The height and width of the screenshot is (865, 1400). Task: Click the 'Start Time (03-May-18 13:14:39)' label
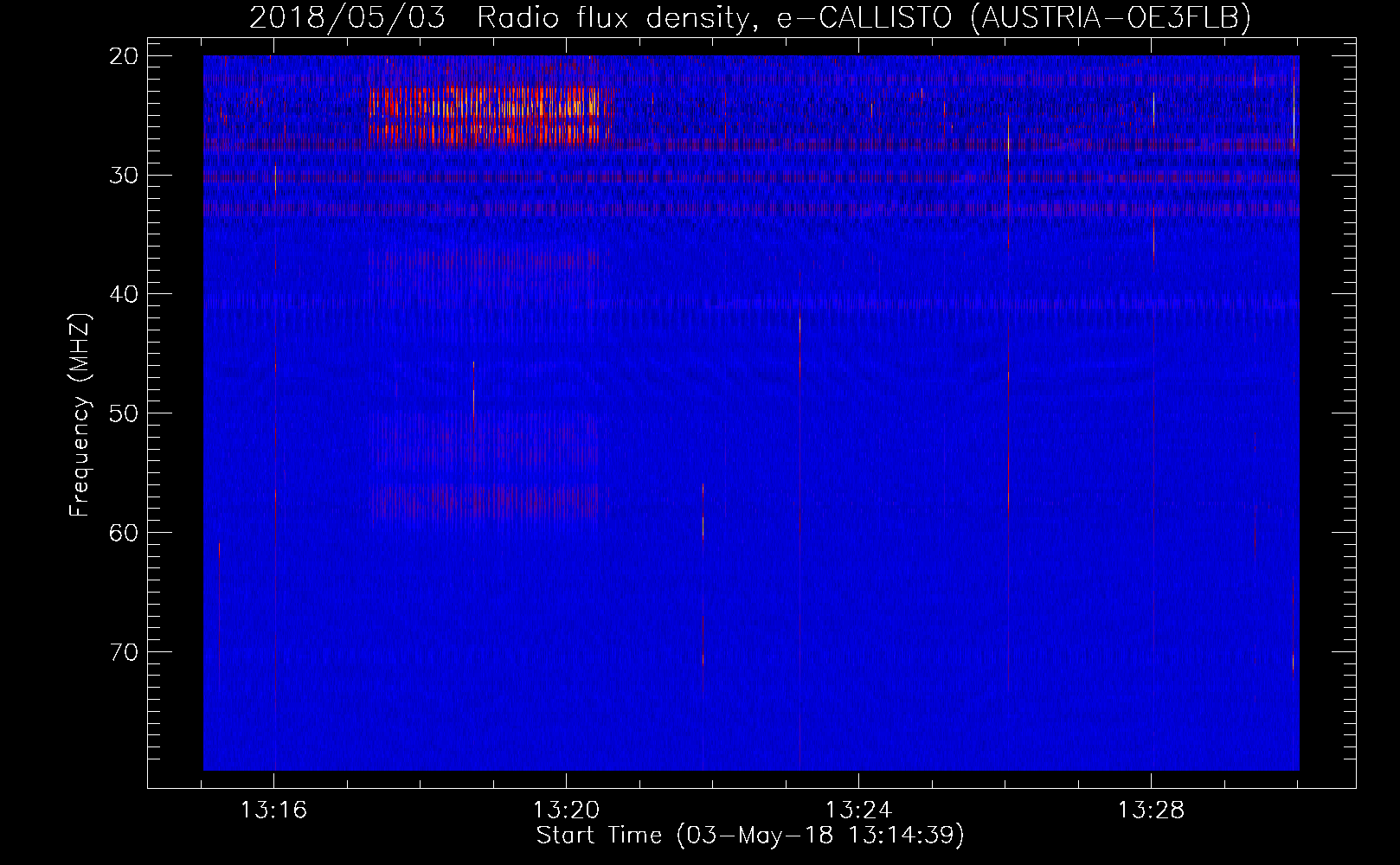tap(750, 836)
